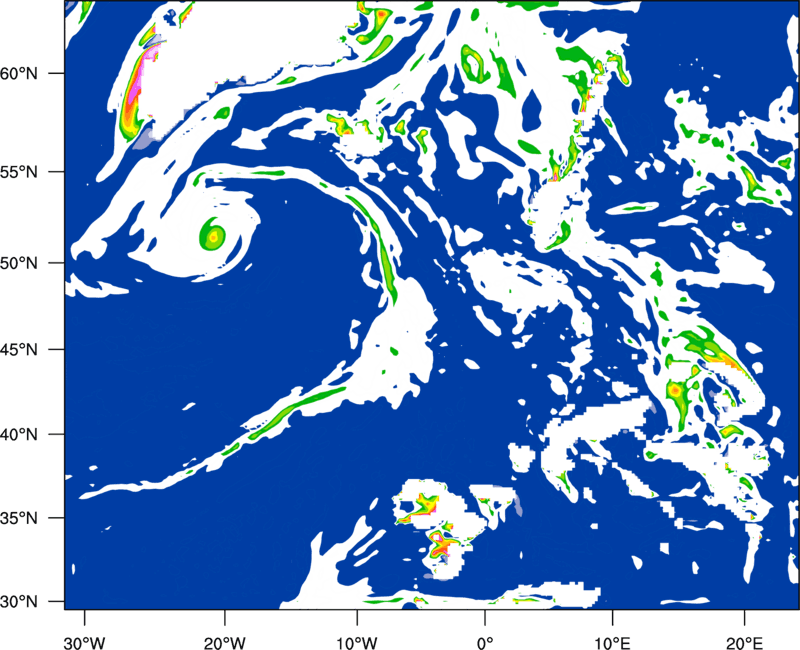
Task: Click the 20°E longitude label
Action: (744, 643)
